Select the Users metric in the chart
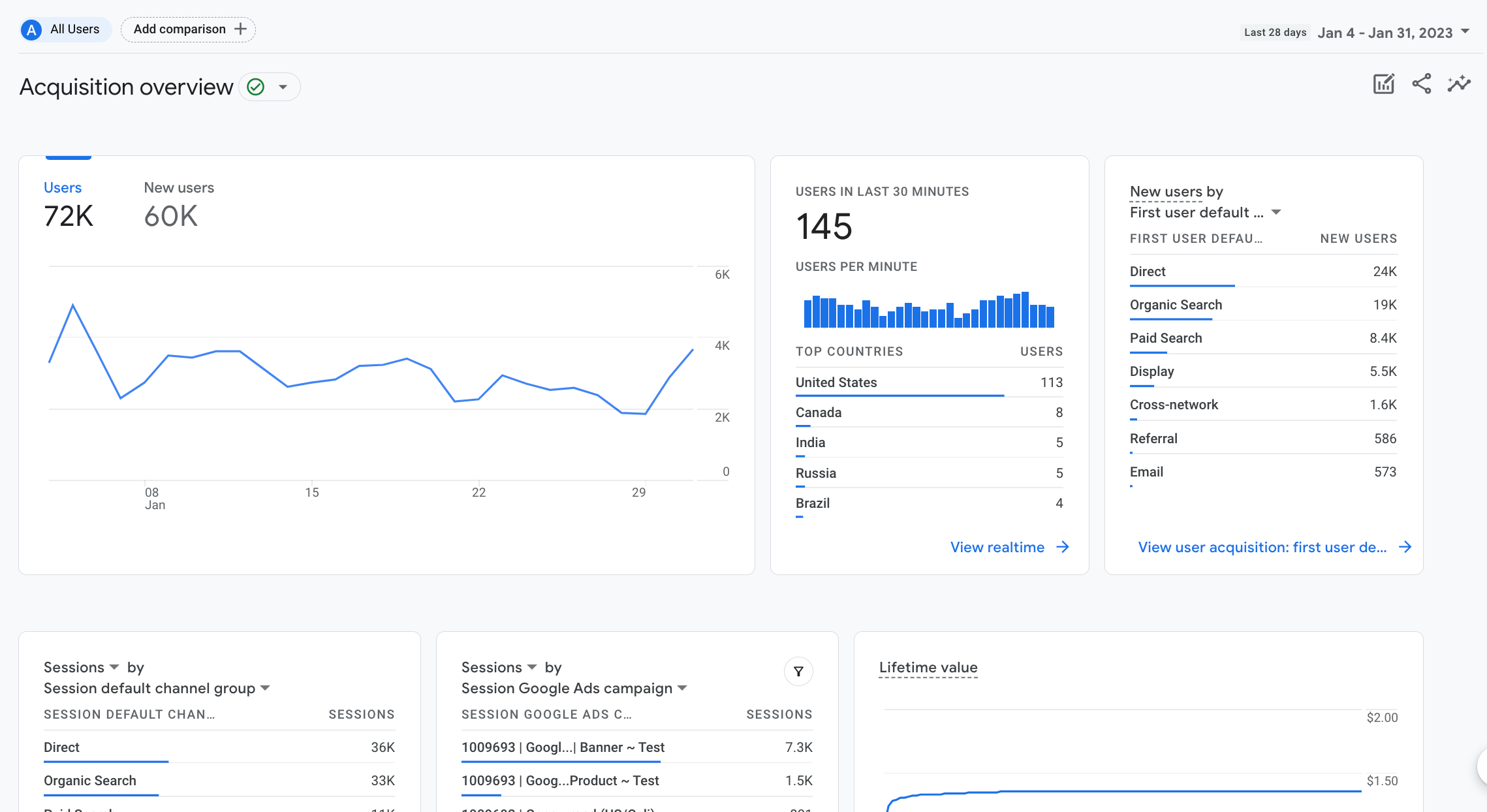1487x812 pixels. (x=62, y=187)
